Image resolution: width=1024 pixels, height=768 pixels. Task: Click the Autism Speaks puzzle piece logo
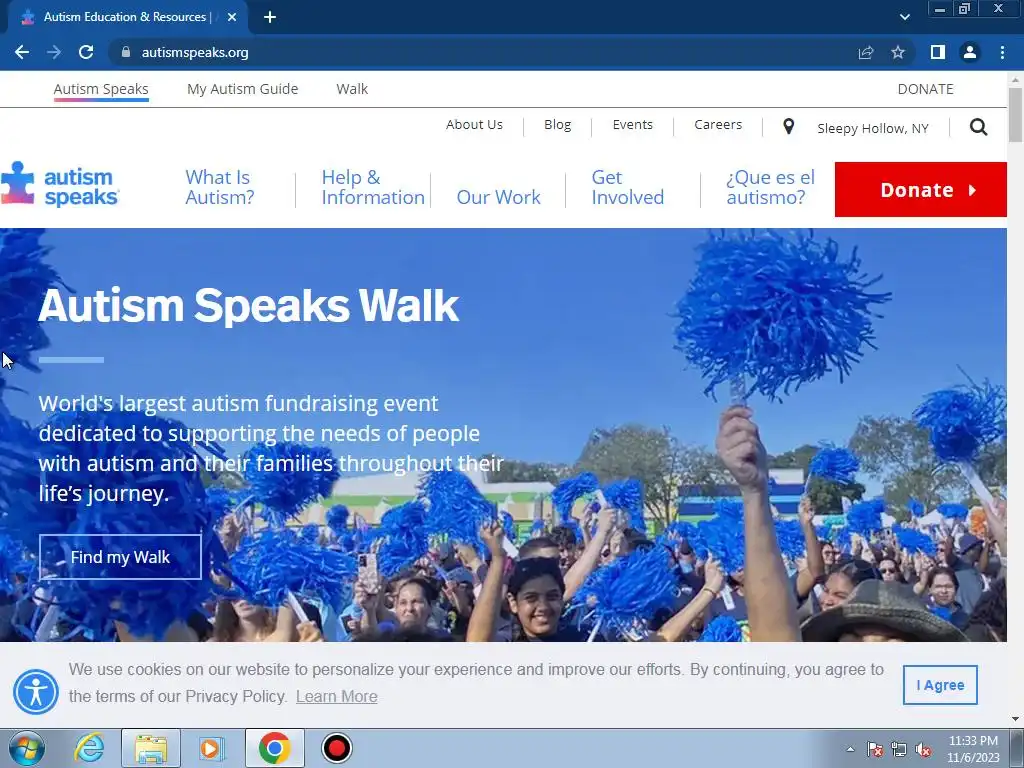[59, 185]
